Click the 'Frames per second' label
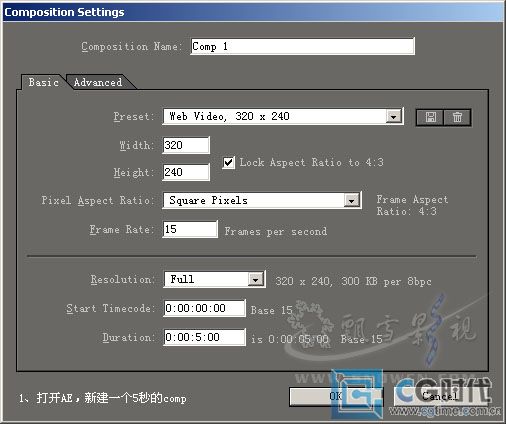The height and width of the screenshot is (424, 506). [x=276, y=231]
